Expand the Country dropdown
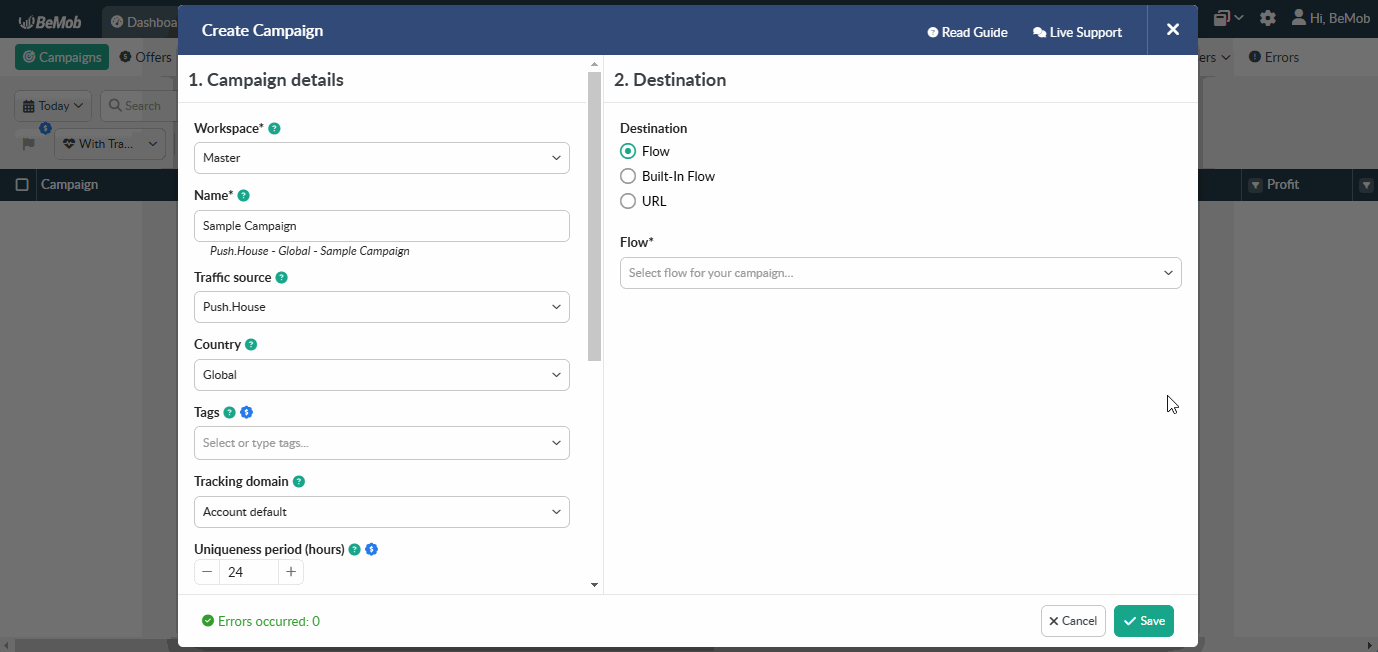Image resolution: width=1378 pixels, height=652 pixels. [x=381, y=374]
